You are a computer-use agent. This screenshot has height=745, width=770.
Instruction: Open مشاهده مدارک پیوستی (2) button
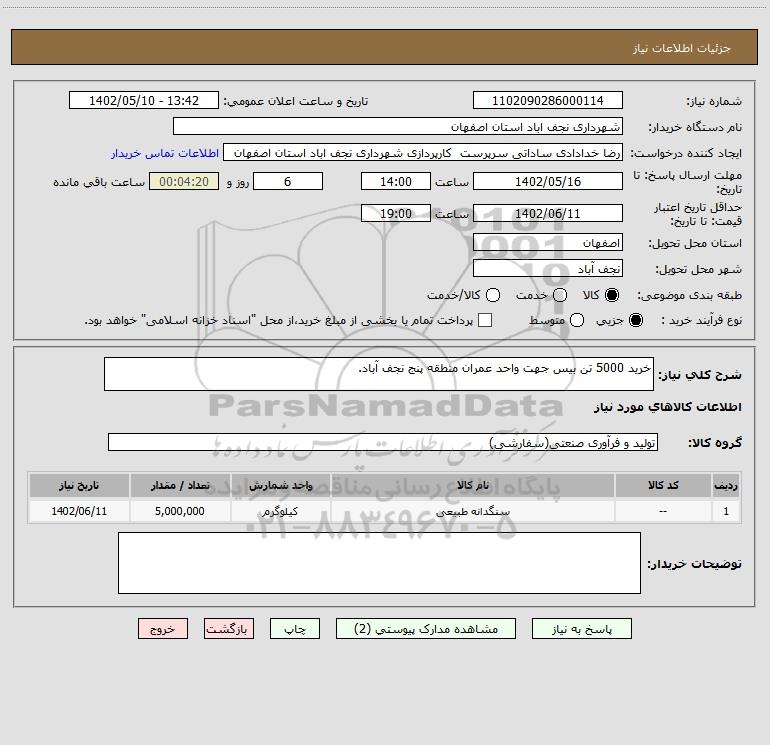[x=426, y=629]
